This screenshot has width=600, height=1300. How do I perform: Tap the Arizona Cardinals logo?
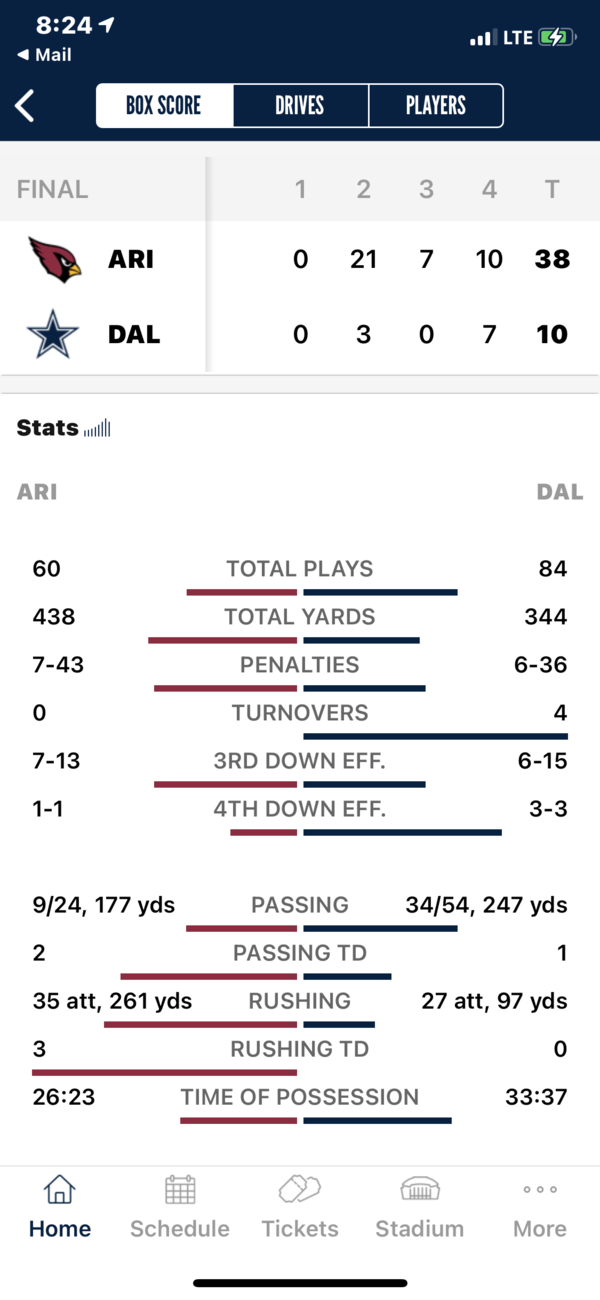click(54, 259)
